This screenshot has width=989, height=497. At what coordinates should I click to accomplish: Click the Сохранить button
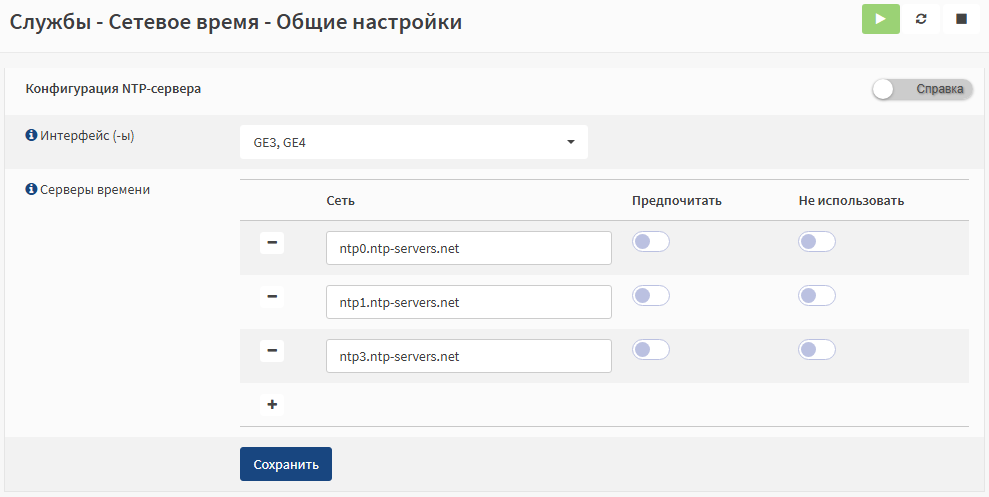click(286, 464)
